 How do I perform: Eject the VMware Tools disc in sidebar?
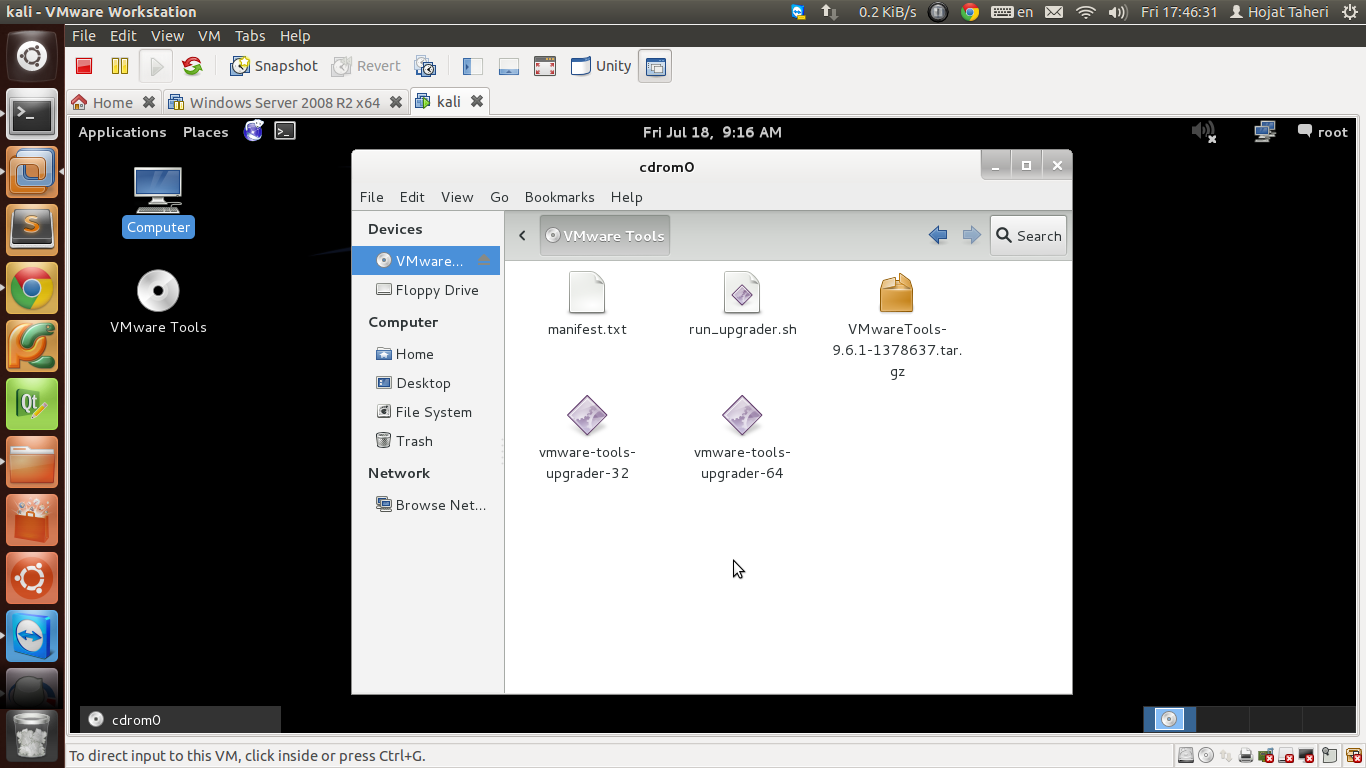click(484, 261)
